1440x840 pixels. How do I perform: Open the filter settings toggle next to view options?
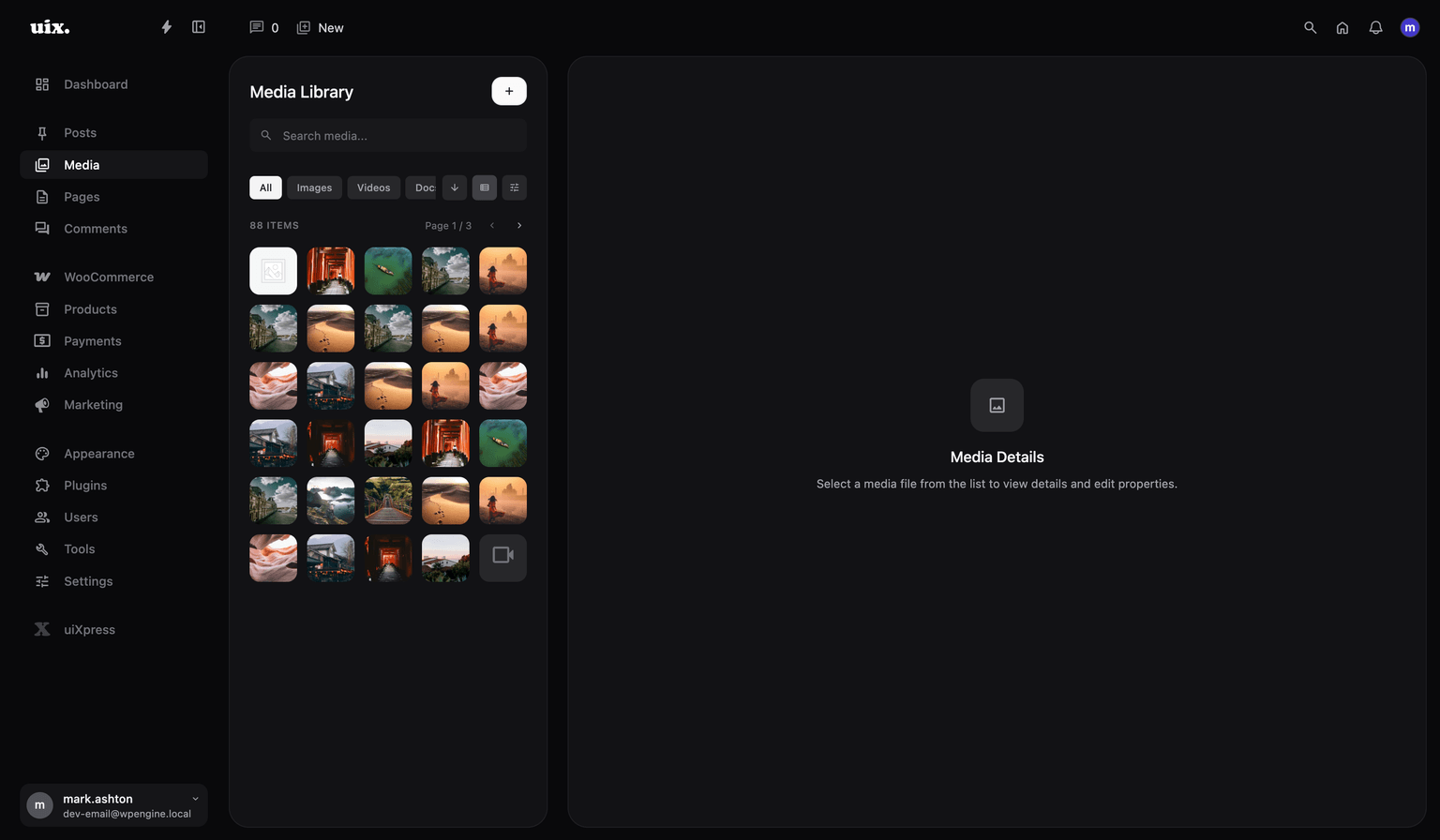pyautogui.click(x=514, y=187)
